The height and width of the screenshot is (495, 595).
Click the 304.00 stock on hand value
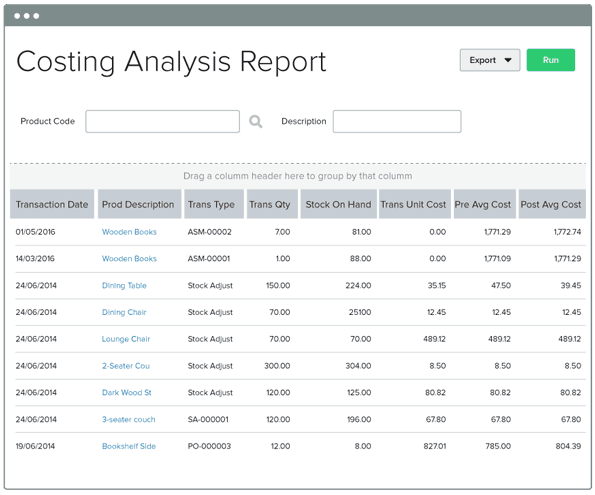pos(358,366)
